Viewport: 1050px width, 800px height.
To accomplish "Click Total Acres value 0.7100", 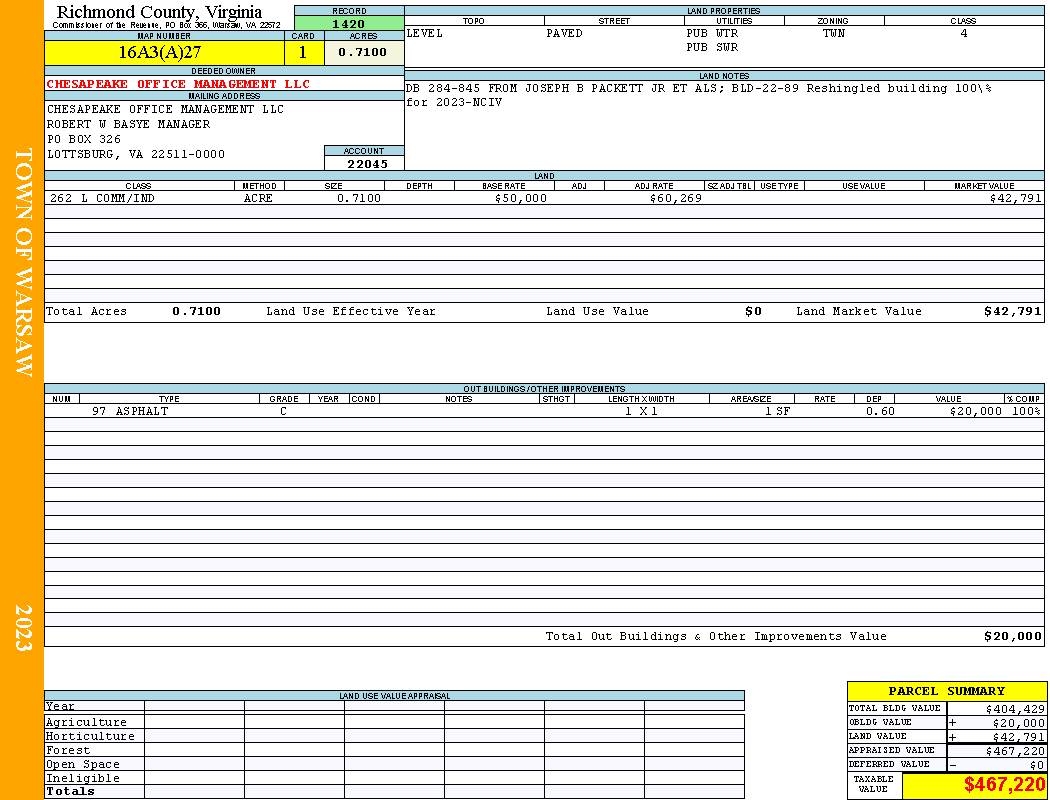I will tap(196, 311).
